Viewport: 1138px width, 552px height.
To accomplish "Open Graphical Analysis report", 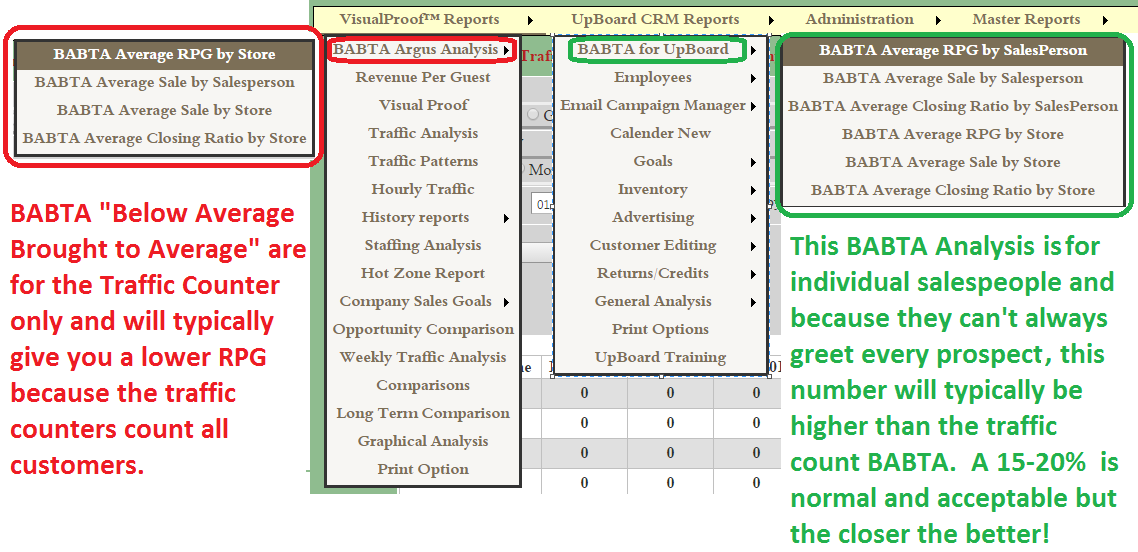I will click(422, 442).
